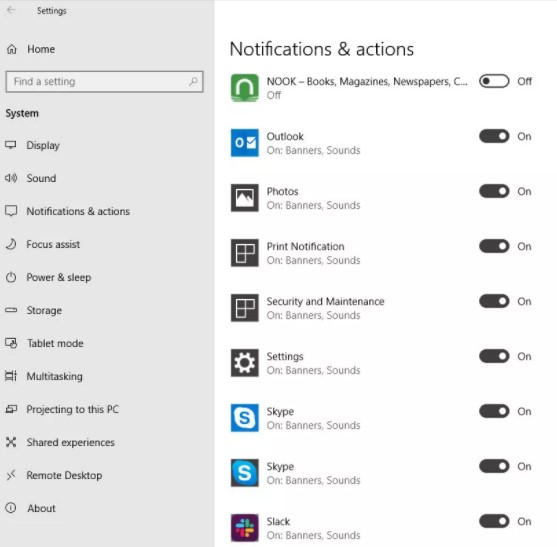Open Power & sleep settings
This screenshot has height=547, width=557.
[59, 277]
